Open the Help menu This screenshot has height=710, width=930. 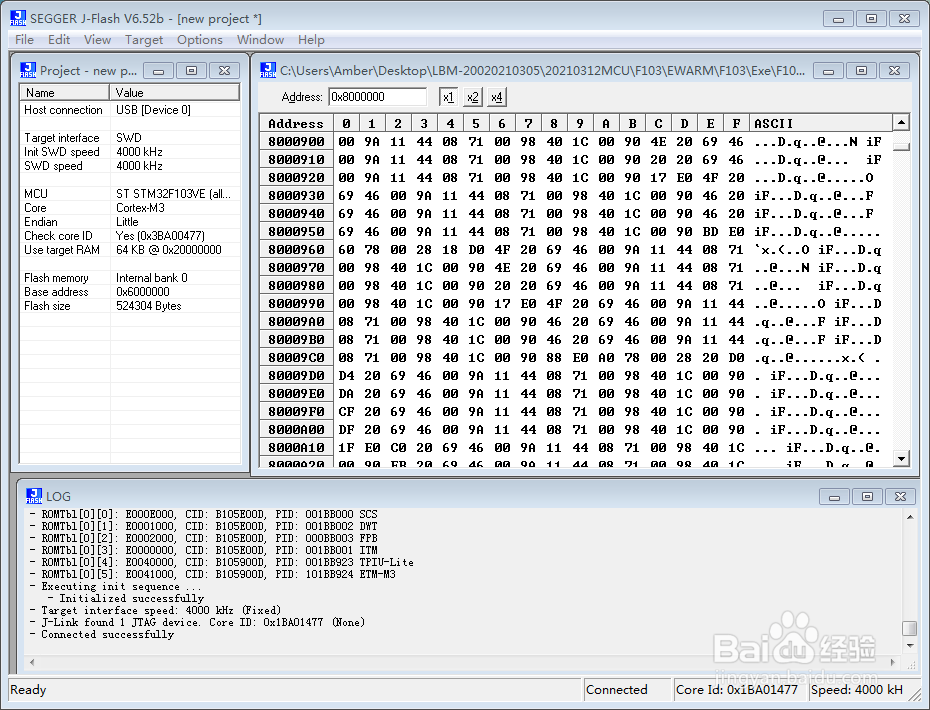pos(311,40)
